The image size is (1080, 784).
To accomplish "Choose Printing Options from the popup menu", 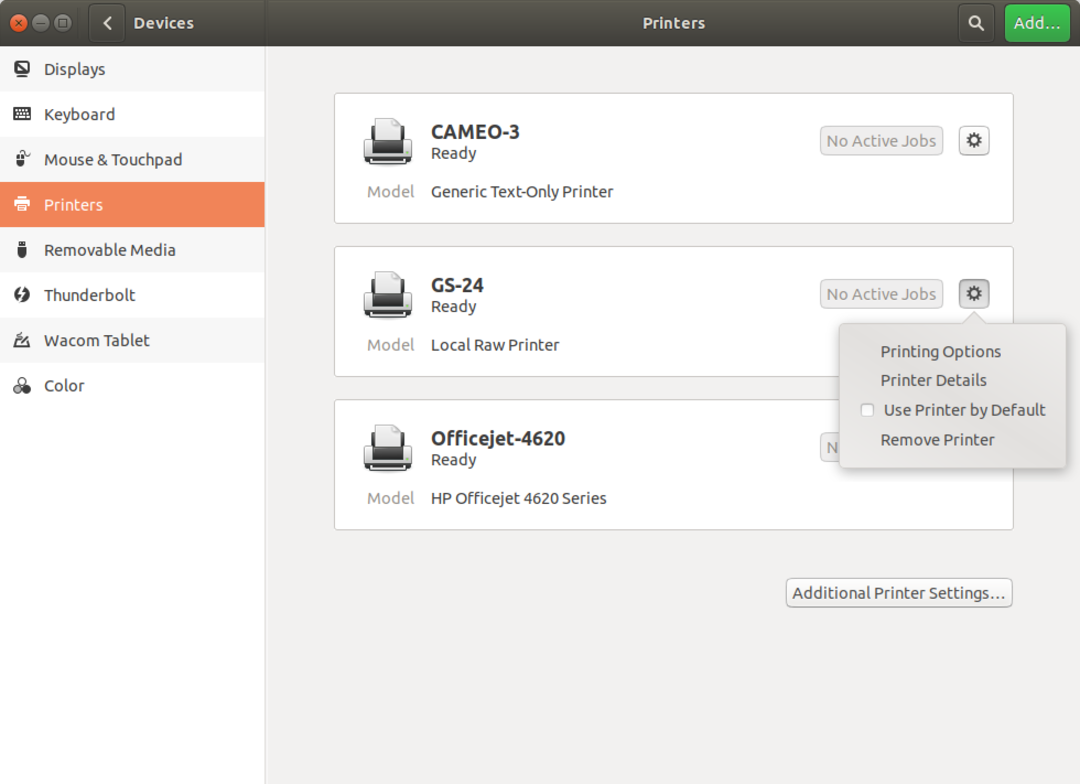I will click(940, 351).
